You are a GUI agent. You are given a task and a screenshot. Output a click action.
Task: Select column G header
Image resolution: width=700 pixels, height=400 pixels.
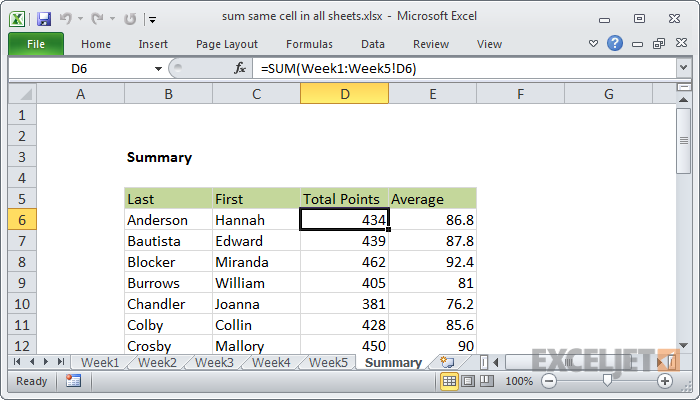coord(608,94)
